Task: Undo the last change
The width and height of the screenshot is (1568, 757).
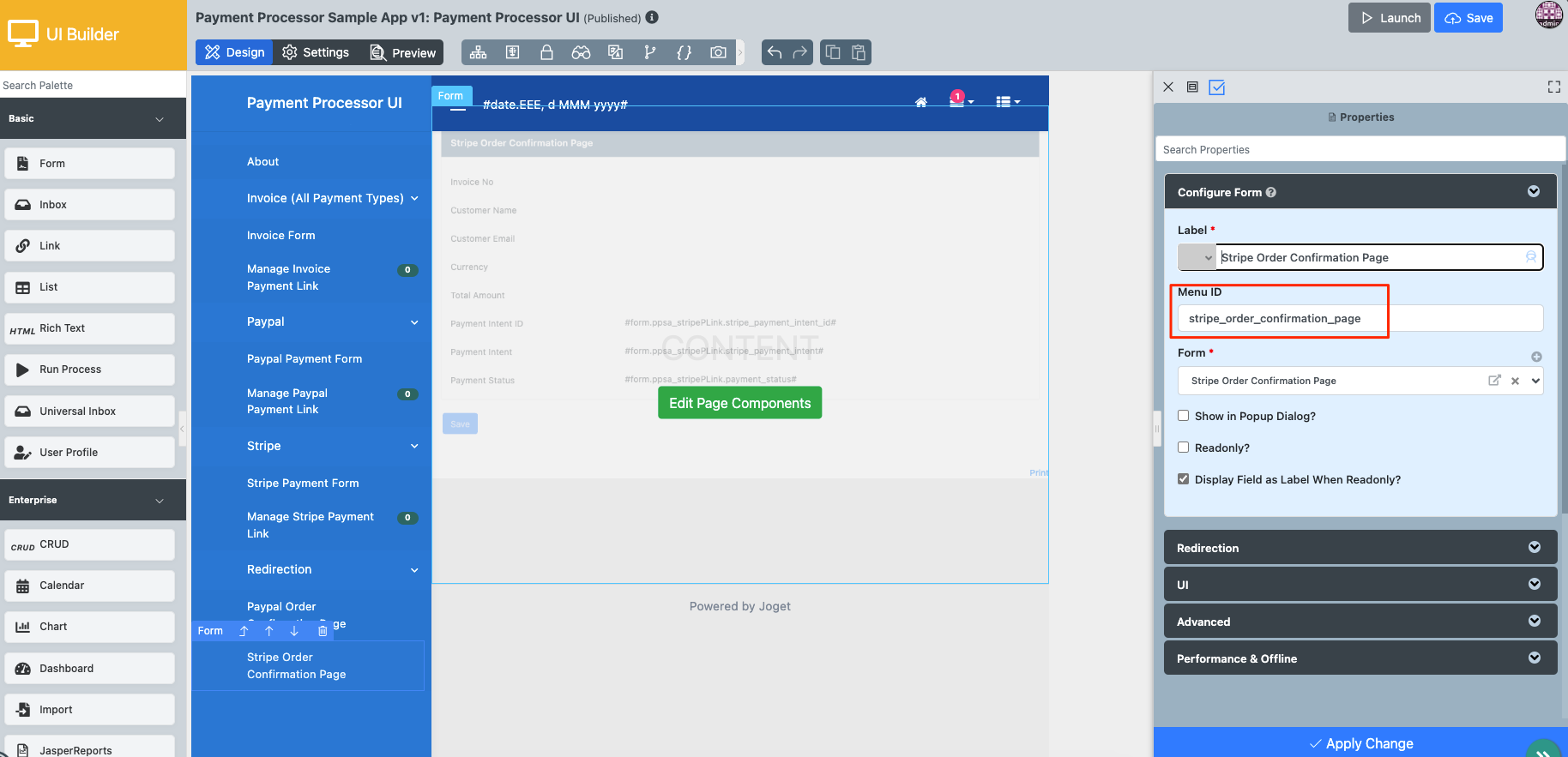Action: (775, 52)
